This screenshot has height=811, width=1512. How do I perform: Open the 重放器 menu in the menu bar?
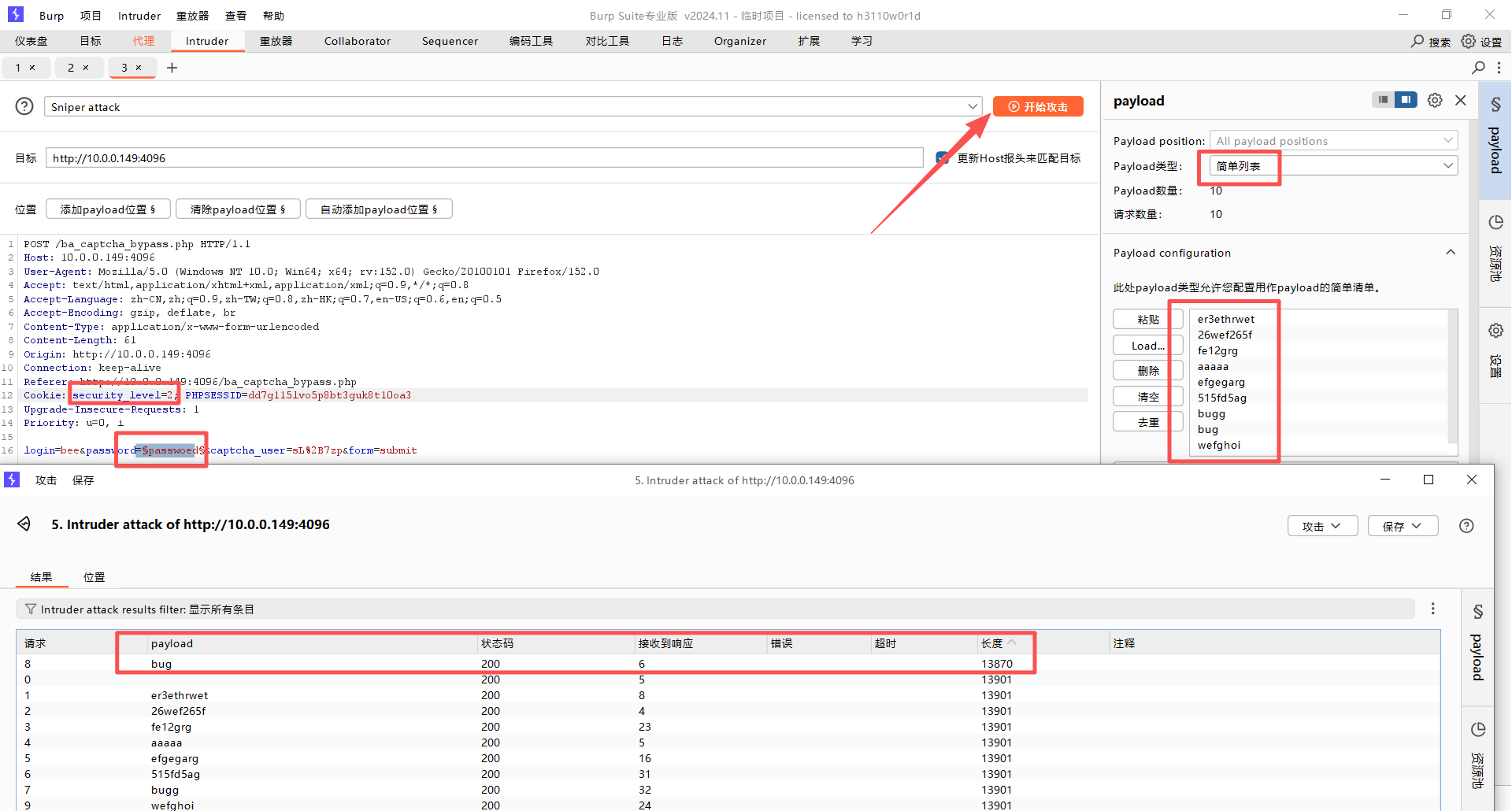(192, 16)
